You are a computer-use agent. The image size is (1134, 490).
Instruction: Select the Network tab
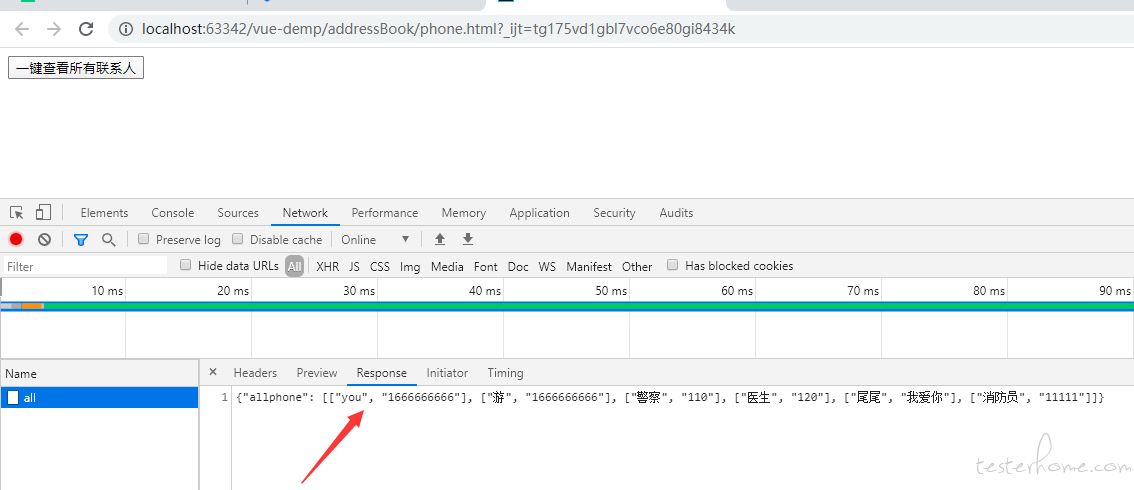[x=305, y=212]
